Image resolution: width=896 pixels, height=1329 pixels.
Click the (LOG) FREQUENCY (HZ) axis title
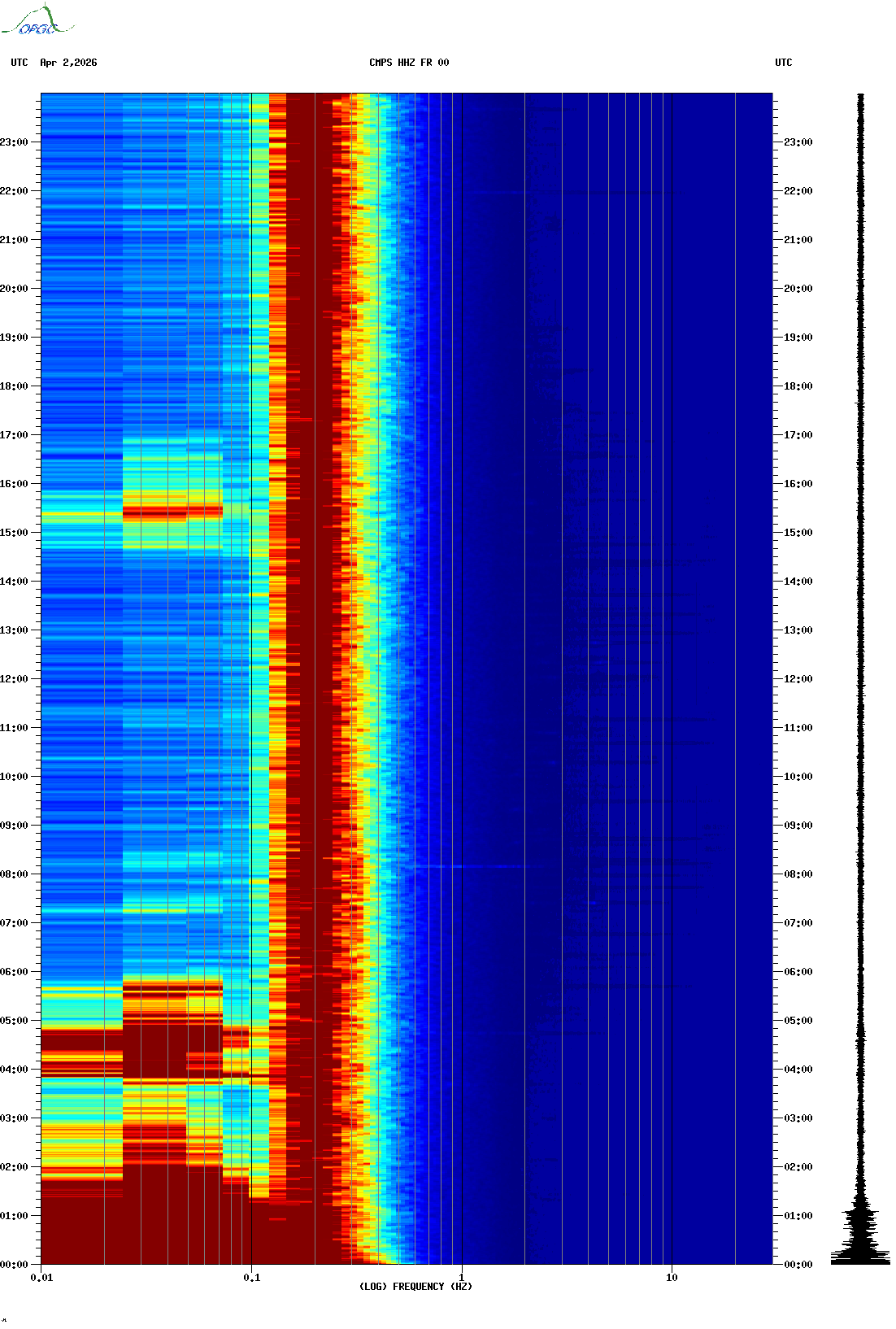[415, 1287]
